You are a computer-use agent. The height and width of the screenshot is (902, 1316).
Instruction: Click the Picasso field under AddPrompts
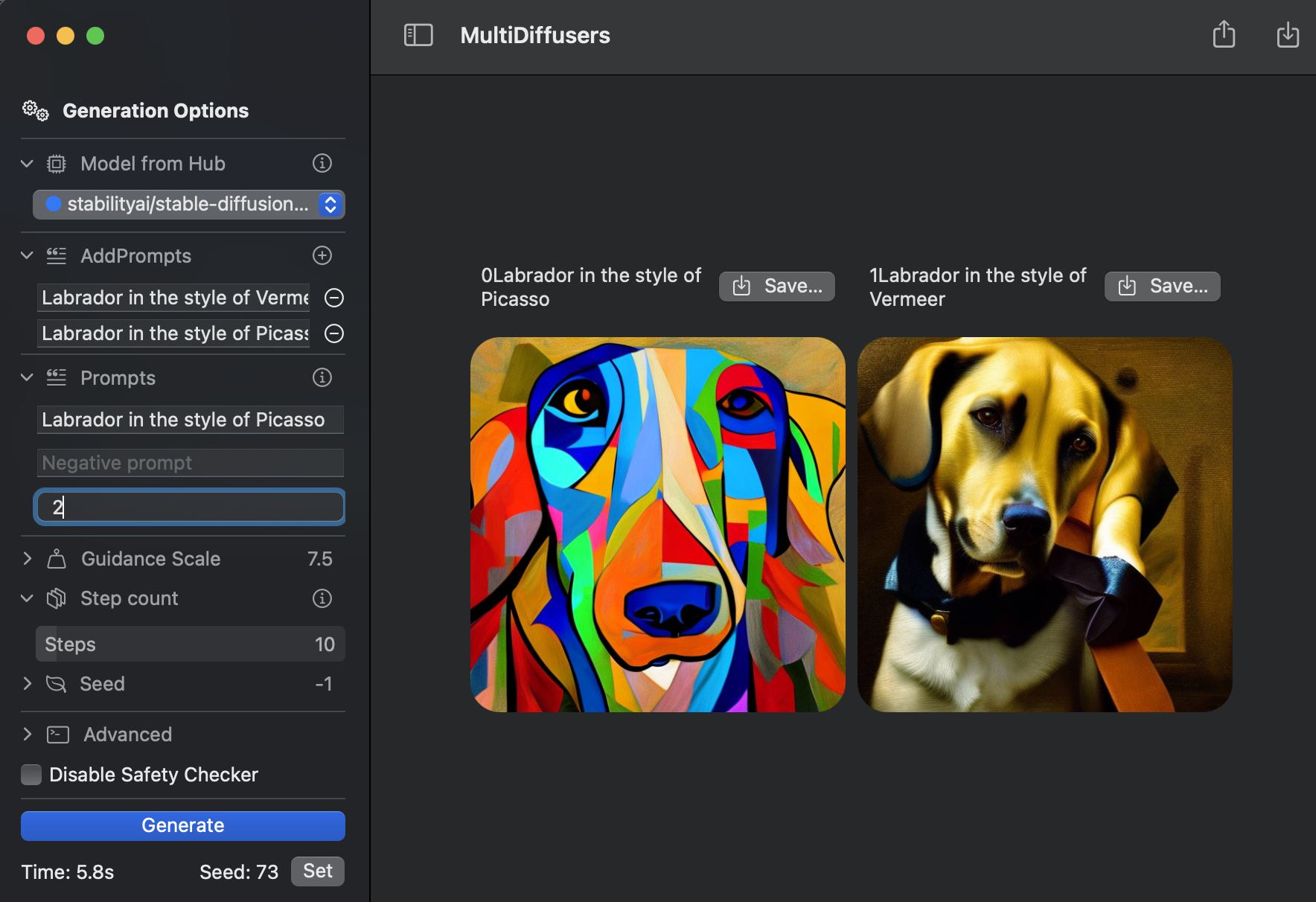coord(173,333)
